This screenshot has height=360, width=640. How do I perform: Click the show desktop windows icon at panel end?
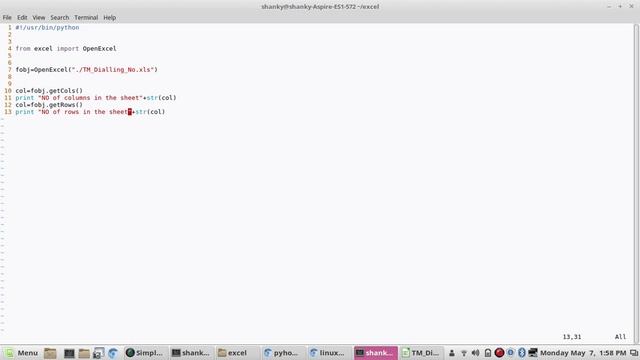(634, 353)
